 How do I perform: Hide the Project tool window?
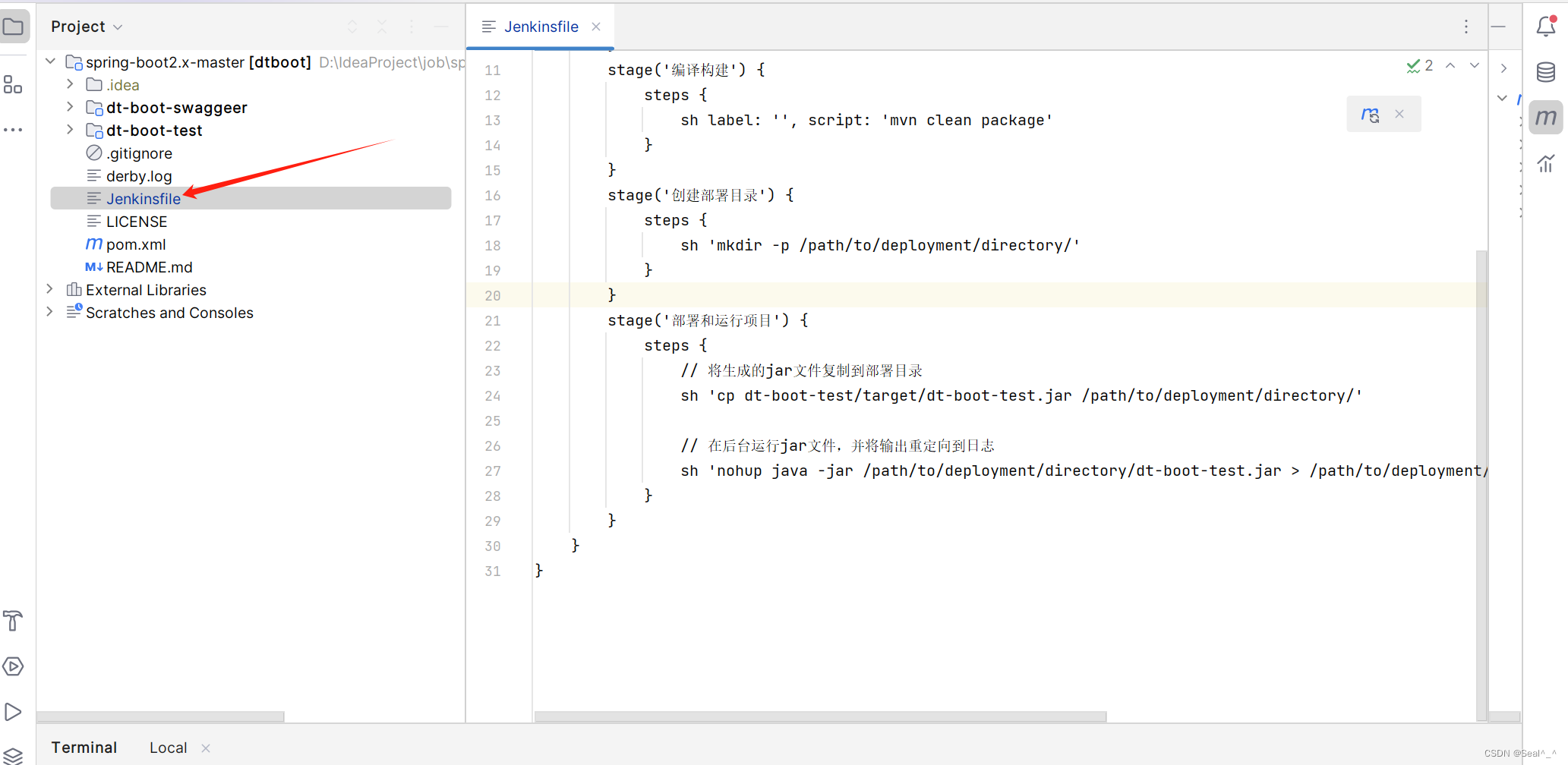coord(440,26)
